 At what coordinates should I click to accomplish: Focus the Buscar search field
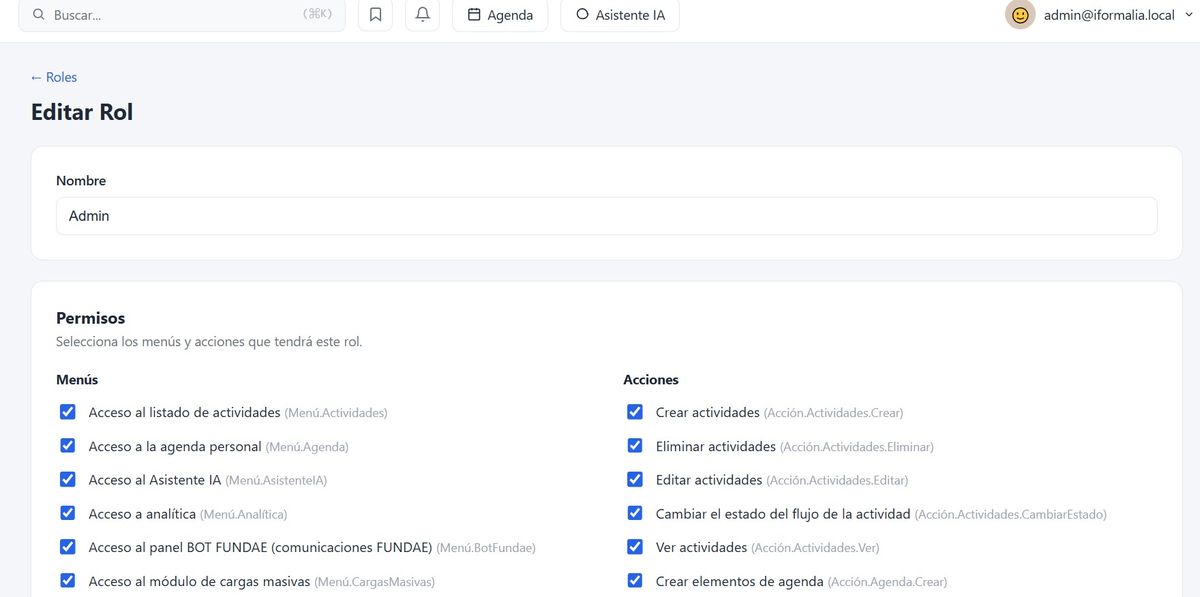click(182, 15)
